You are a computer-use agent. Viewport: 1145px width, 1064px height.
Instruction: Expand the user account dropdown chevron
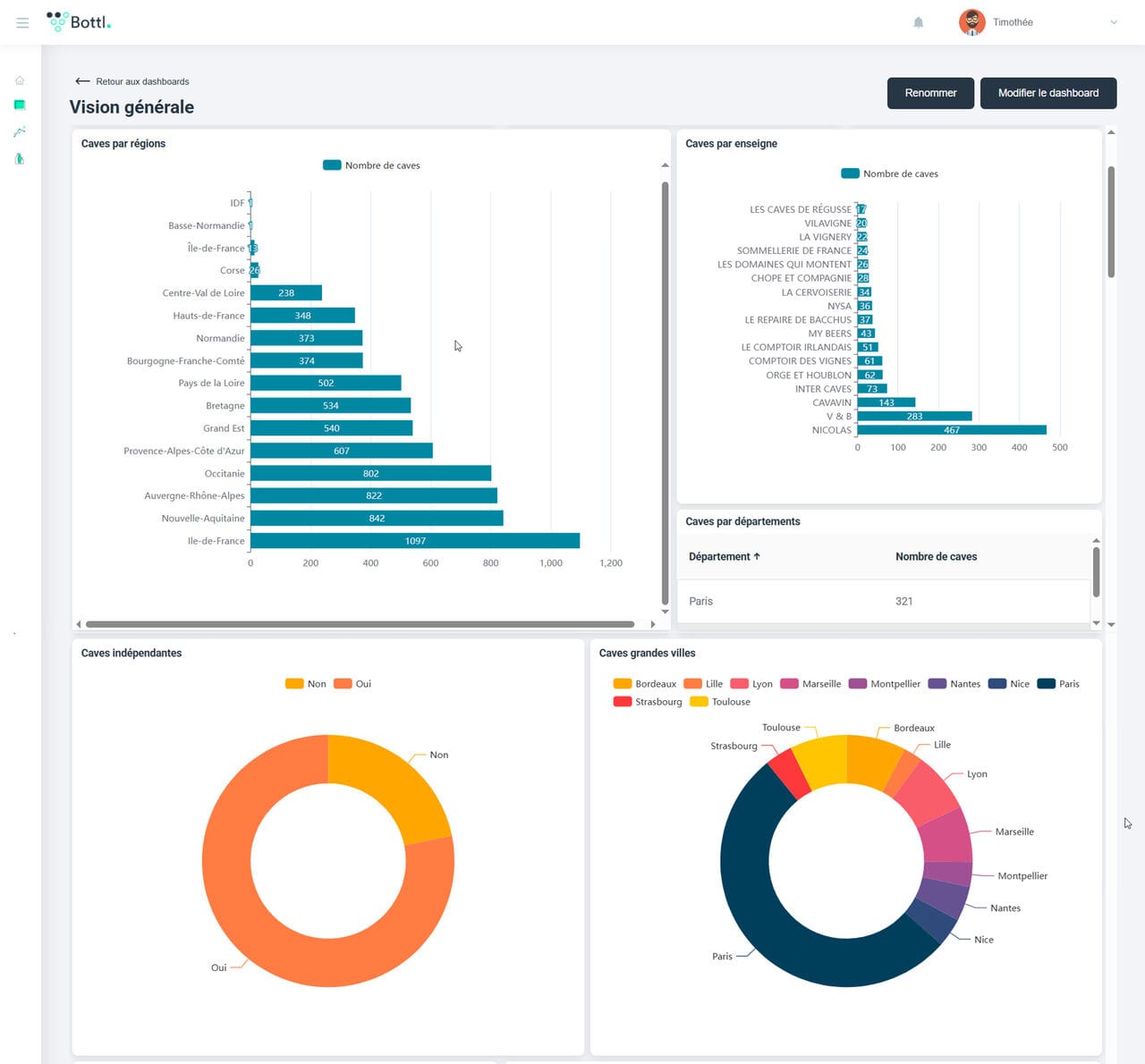coord(1114,22)
